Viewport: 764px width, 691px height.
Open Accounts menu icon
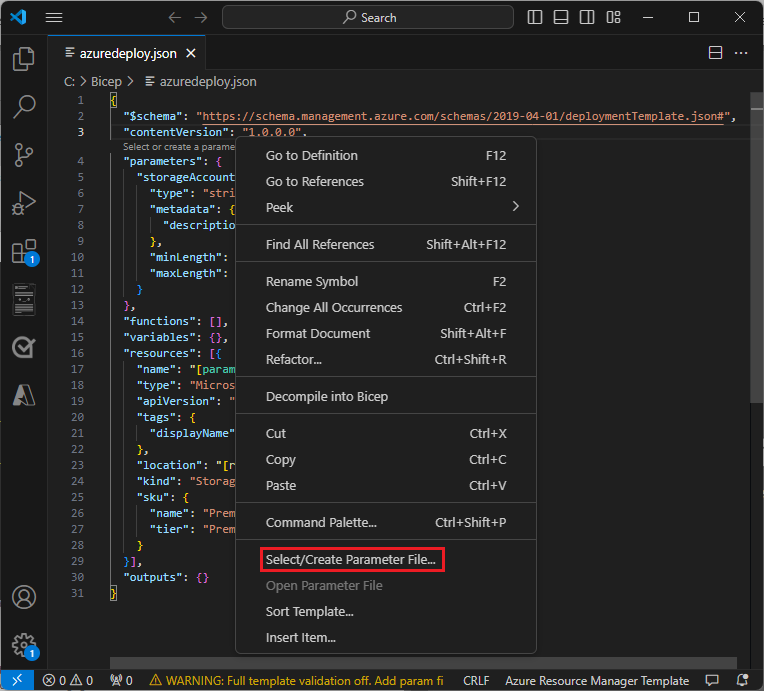coord(23,597)
